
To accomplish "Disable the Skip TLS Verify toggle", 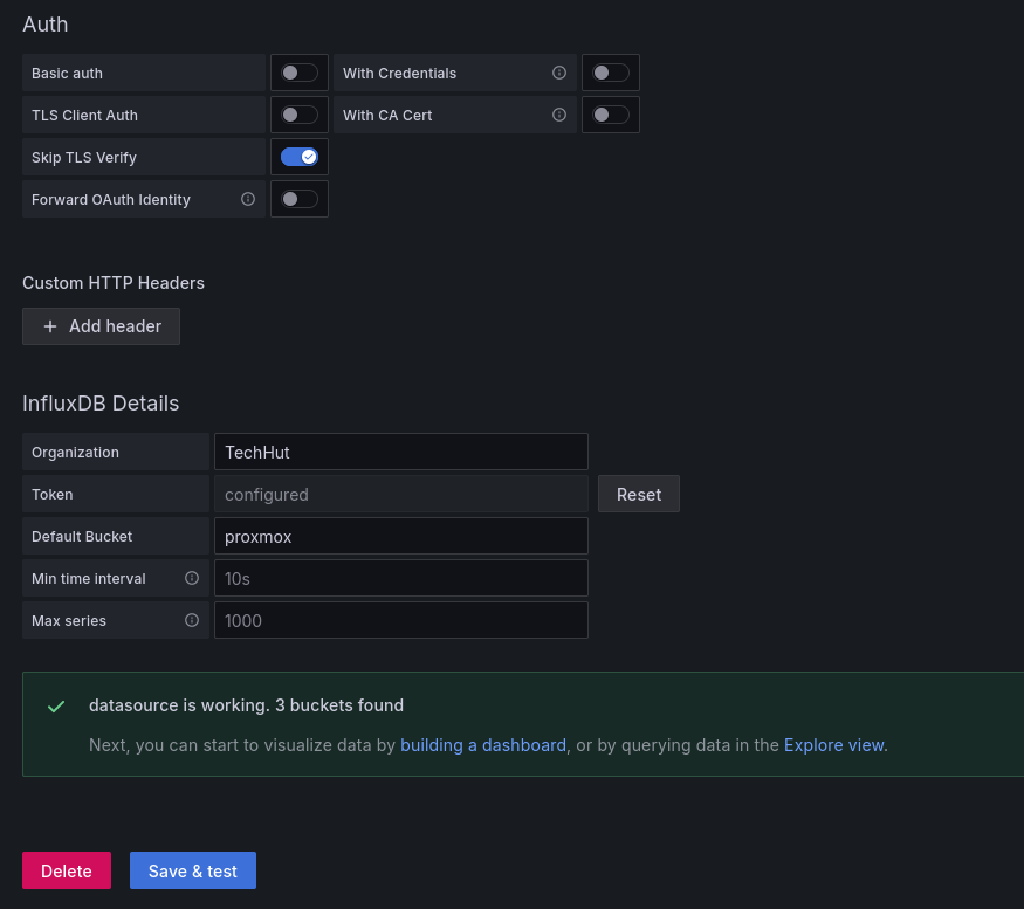I will click(x=299, y=156).
